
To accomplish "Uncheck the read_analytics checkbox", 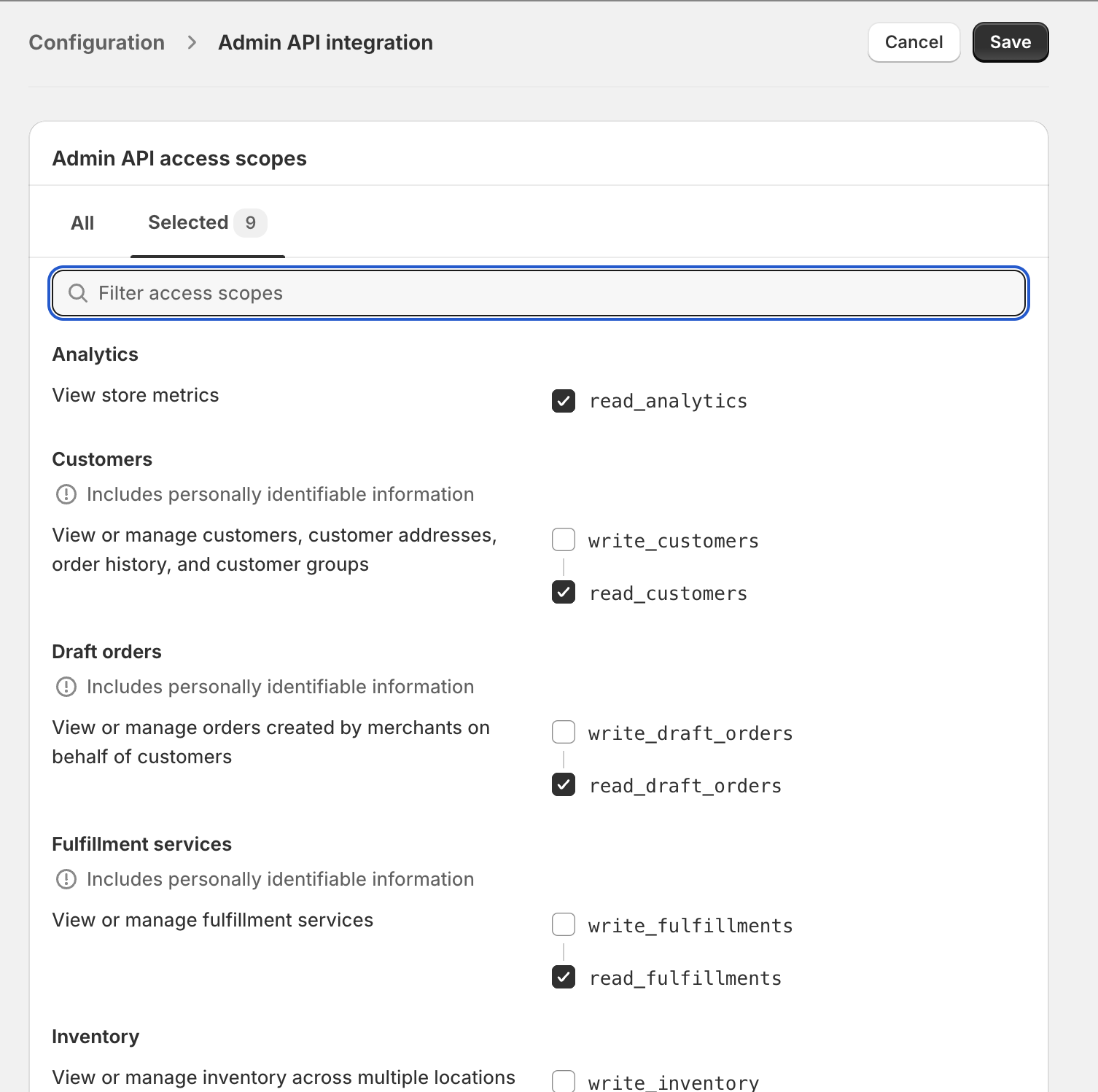I will 564,401.
